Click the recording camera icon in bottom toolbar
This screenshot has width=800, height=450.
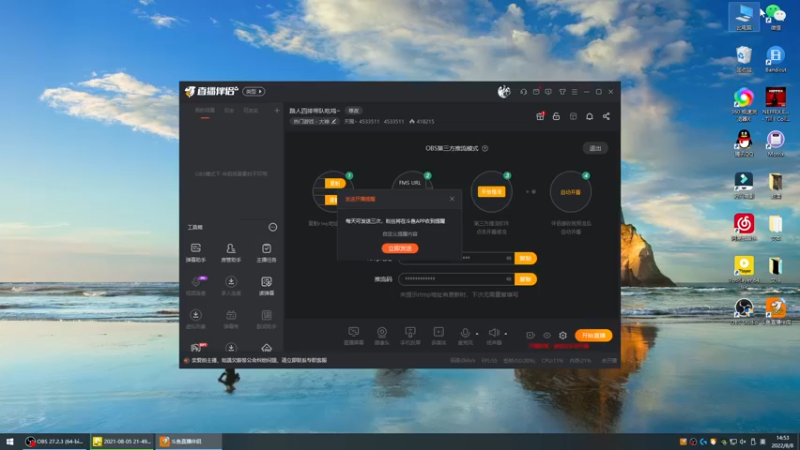coord(531,335)
